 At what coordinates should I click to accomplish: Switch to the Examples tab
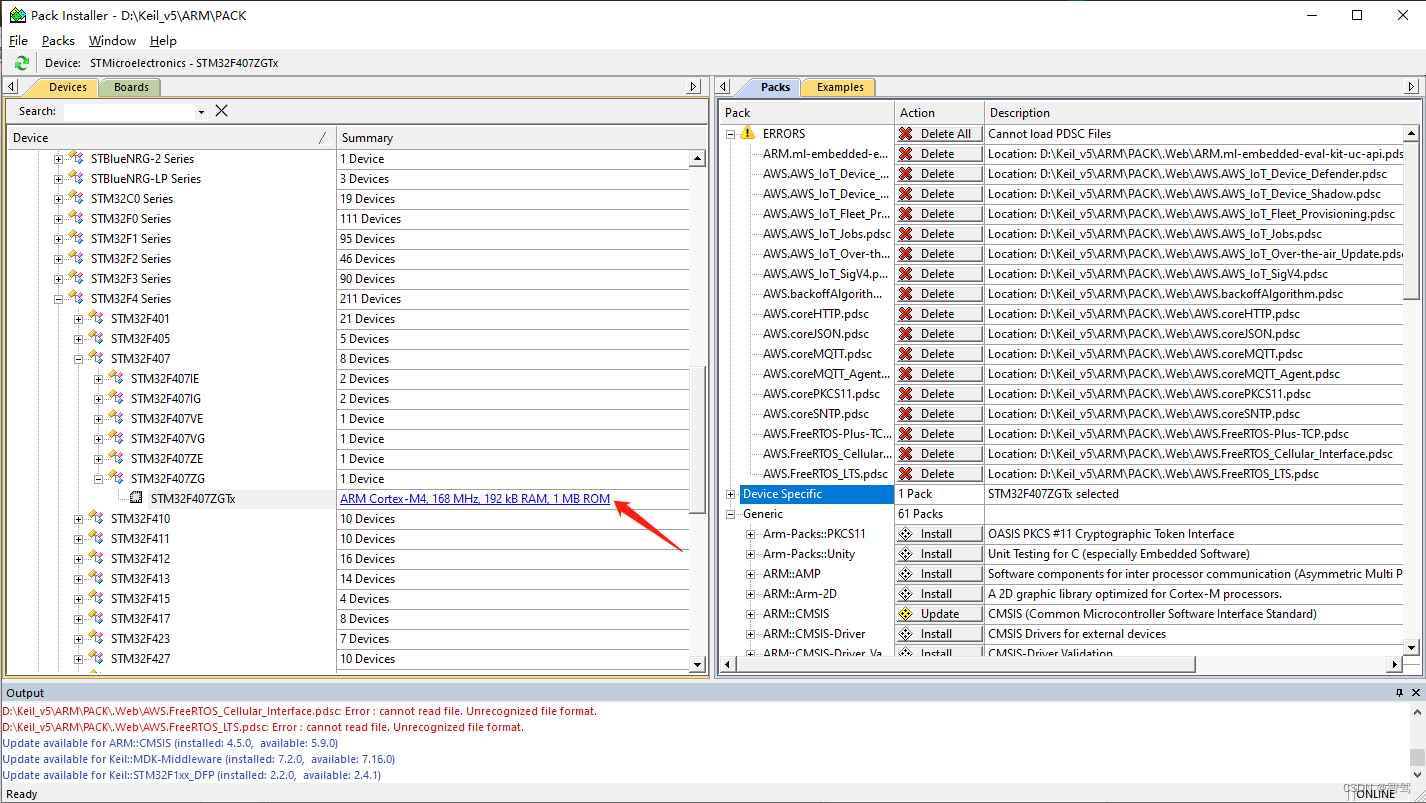click(x=840, y=87)
